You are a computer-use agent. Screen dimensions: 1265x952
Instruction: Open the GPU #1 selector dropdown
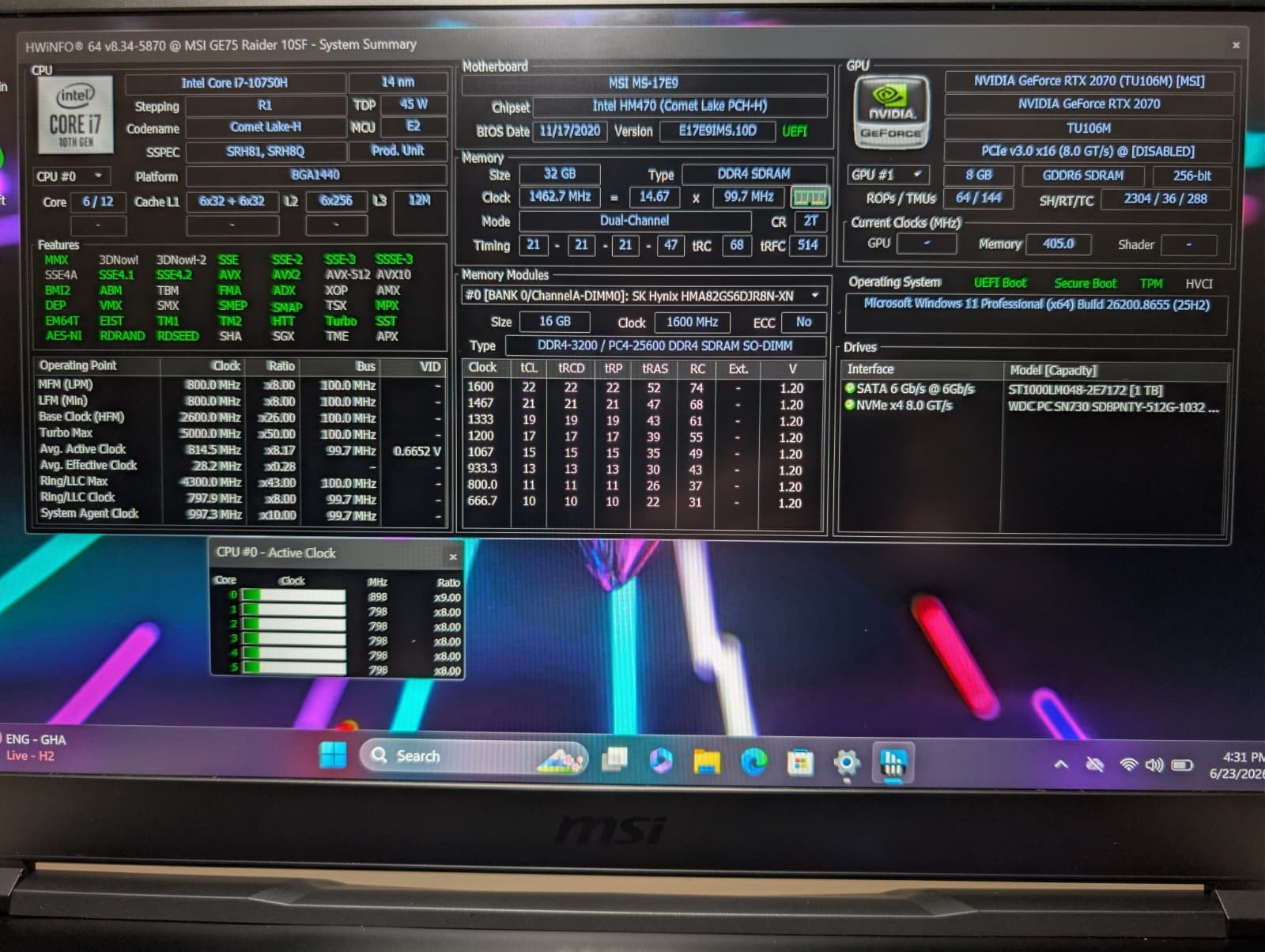tap(888, 175)
